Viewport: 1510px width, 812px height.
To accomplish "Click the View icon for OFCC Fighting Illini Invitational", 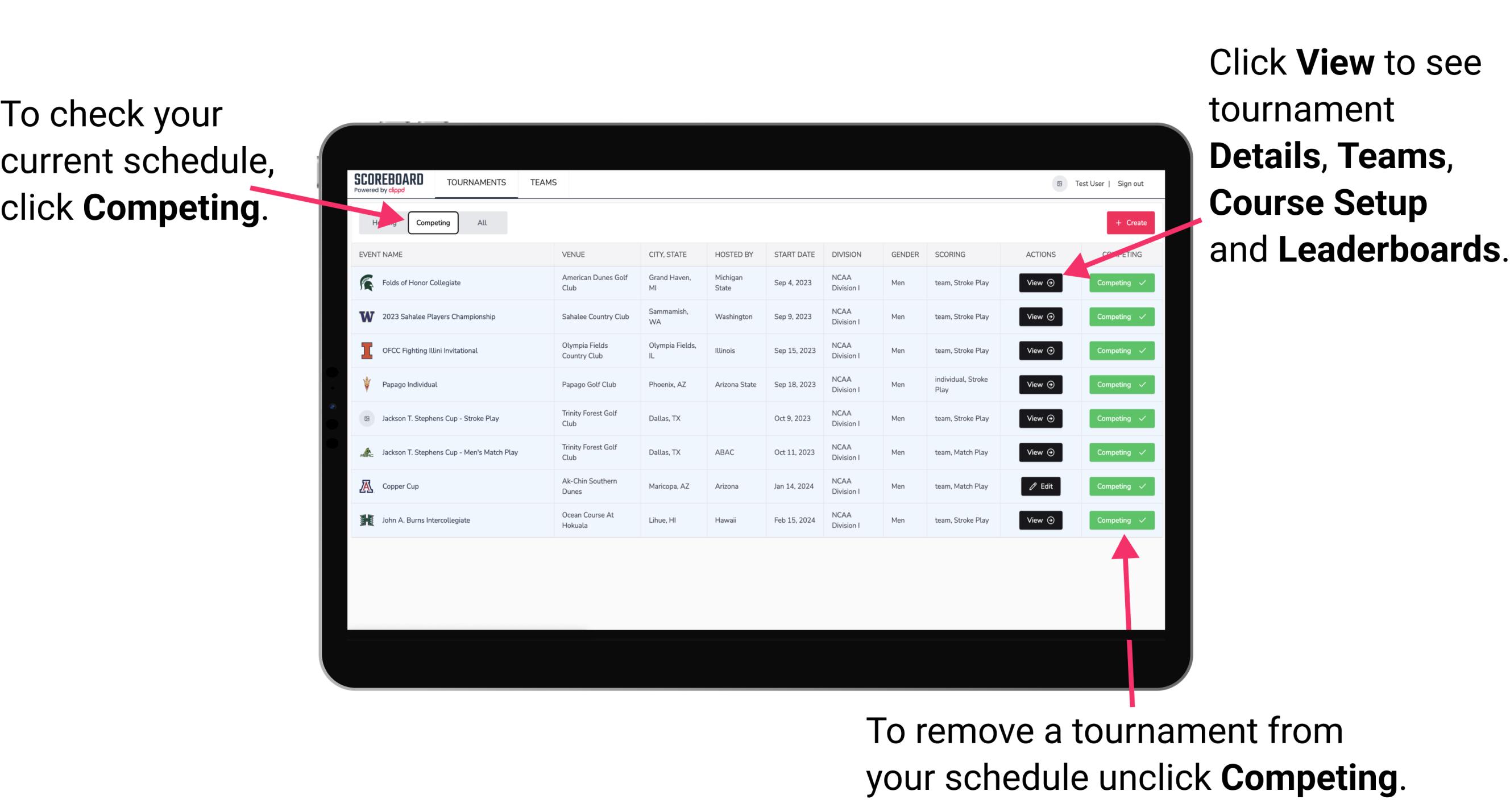I will click(1040, 351).
